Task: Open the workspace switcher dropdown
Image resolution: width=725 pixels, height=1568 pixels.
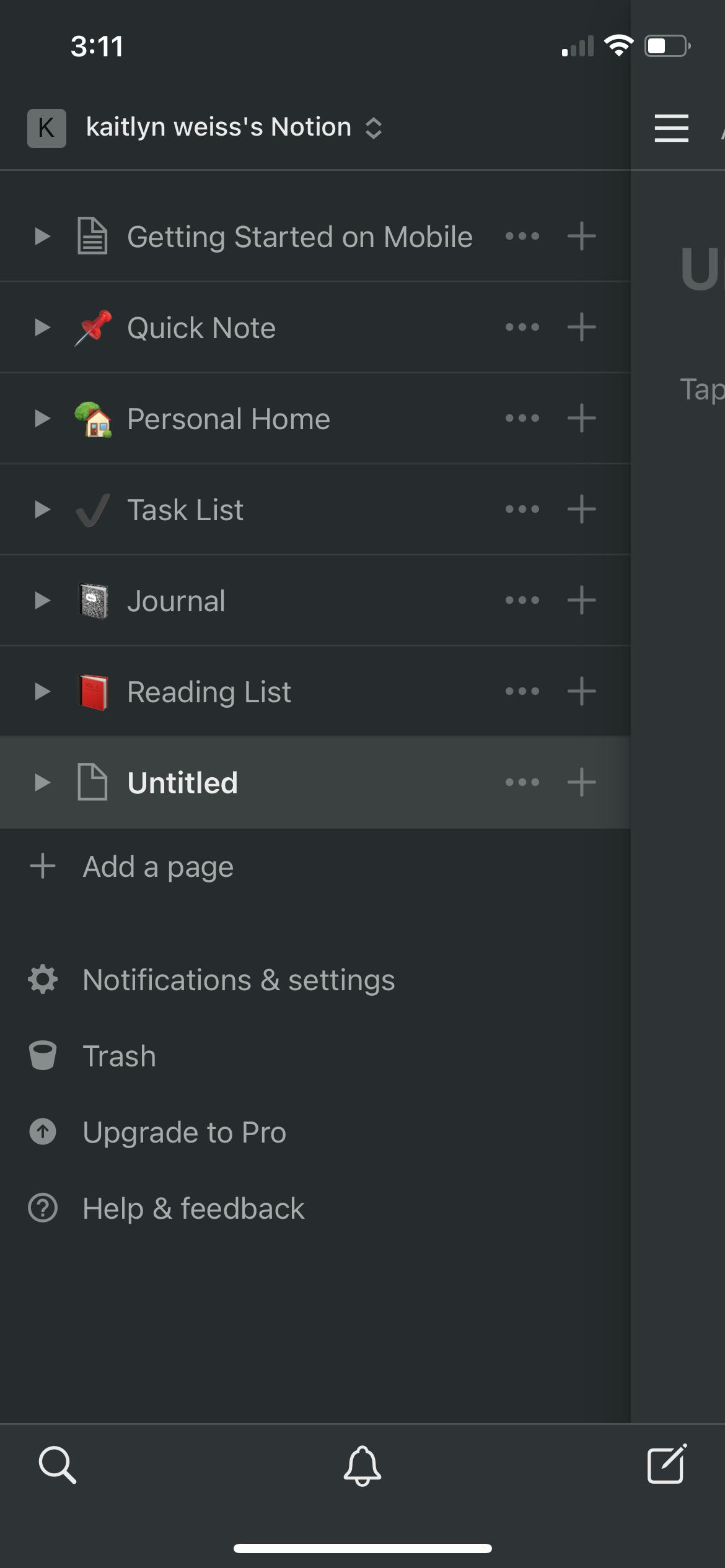Action: (x=374, y=128)
